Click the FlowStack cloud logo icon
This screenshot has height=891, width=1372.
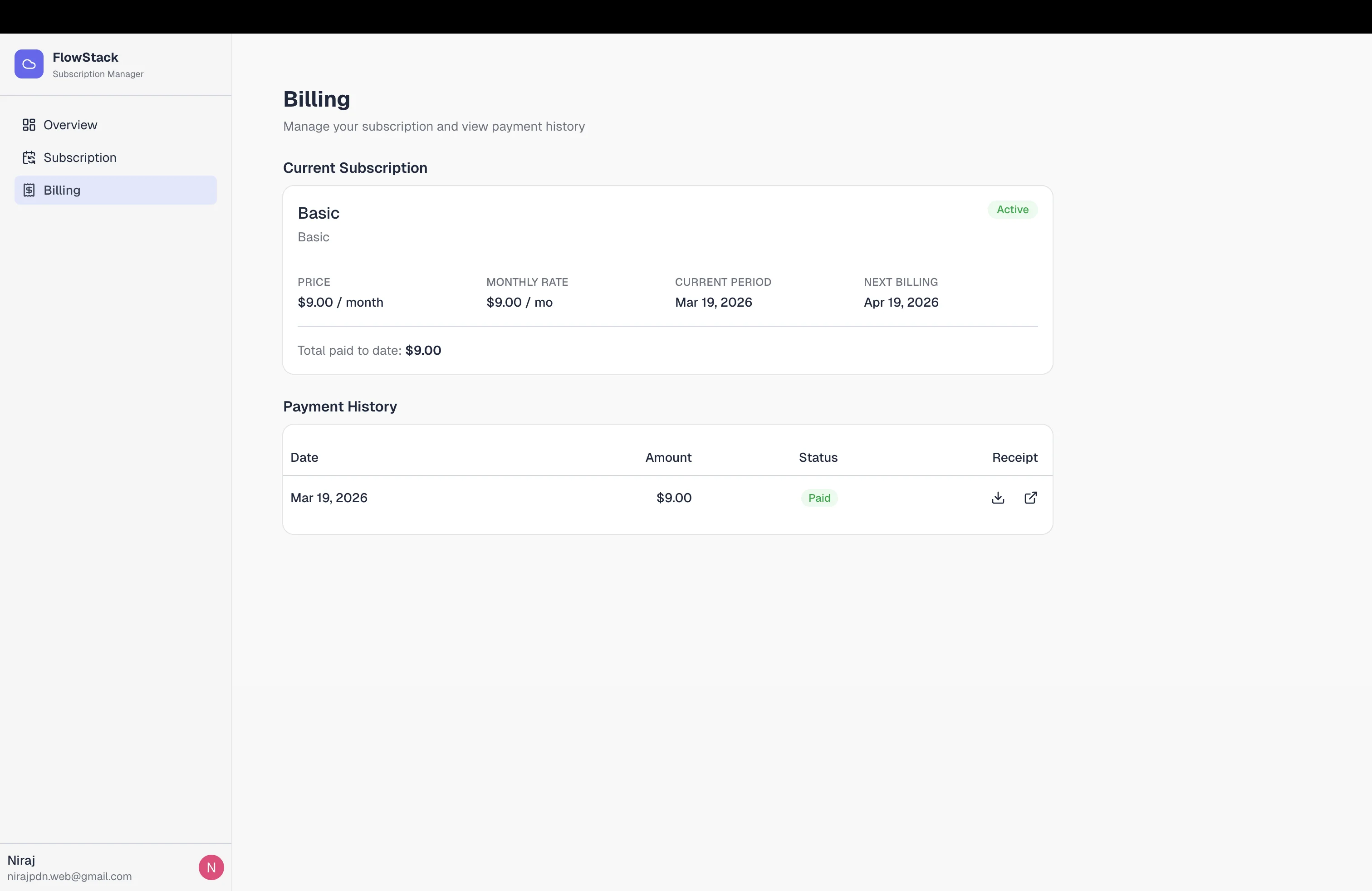(28, 64)
